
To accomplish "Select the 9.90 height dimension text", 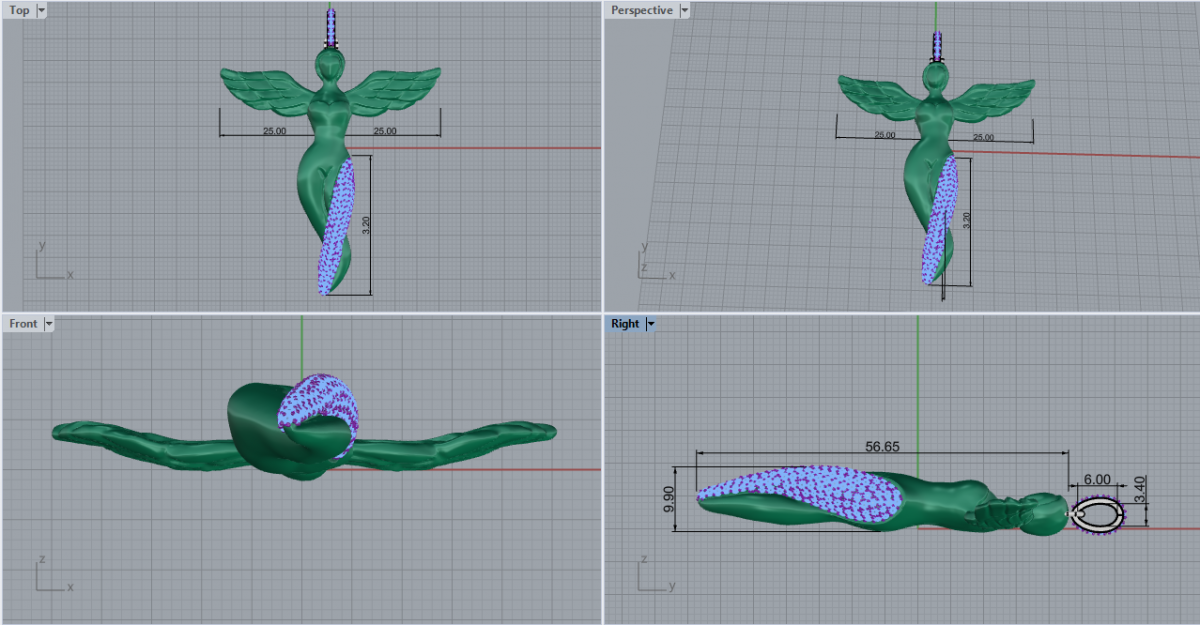I will (668, 498).
